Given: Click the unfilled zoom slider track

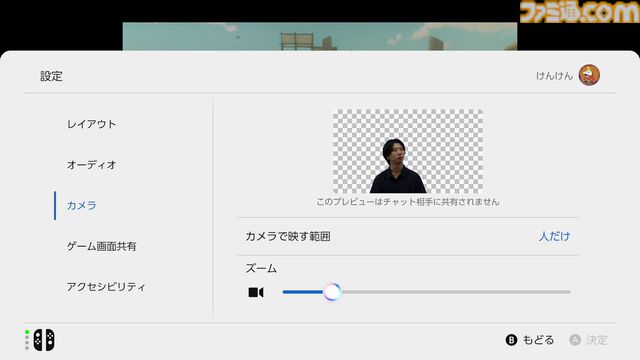Looking at the screenshot, I should click(x=456, y=292).
